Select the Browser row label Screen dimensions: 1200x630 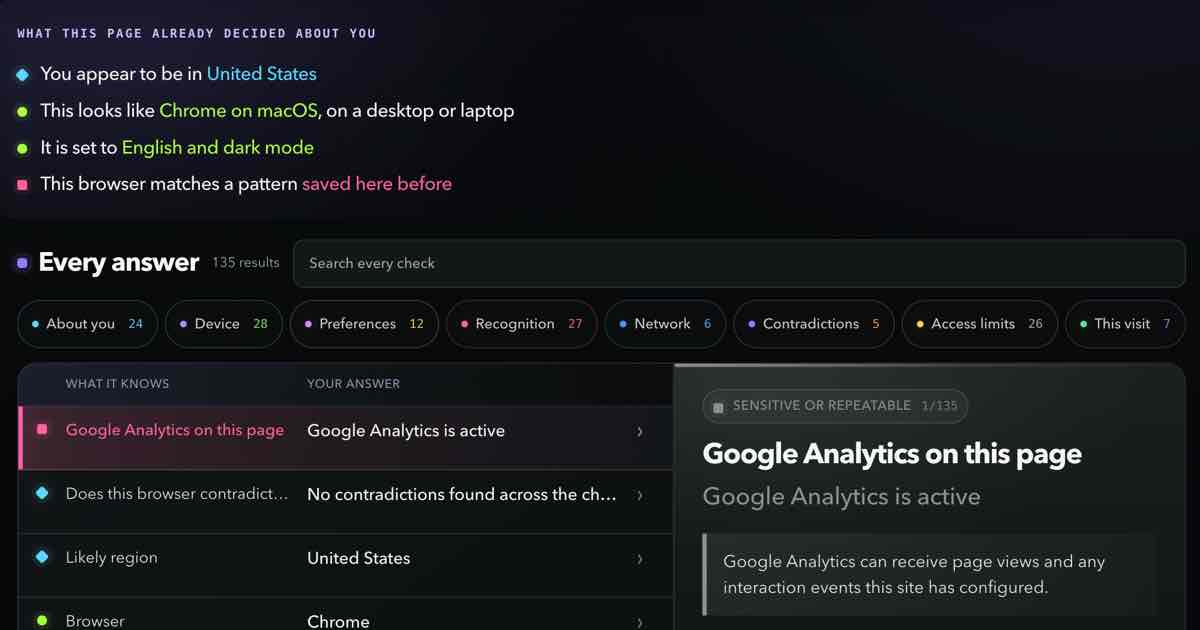pos(95,621)
